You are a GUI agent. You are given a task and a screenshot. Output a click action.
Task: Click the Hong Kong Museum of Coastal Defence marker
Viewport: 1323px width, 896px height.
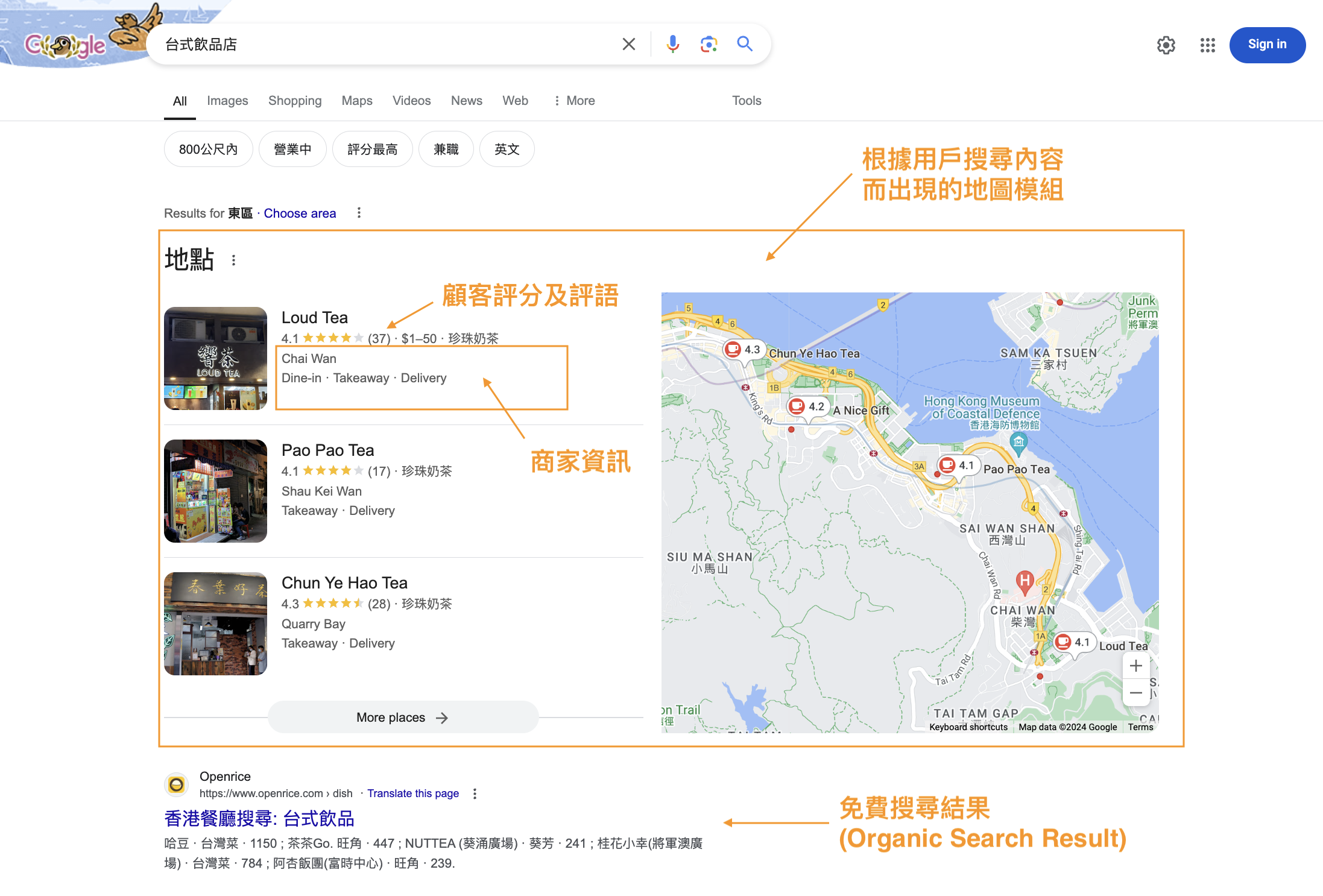click(x=1018, y=444)
